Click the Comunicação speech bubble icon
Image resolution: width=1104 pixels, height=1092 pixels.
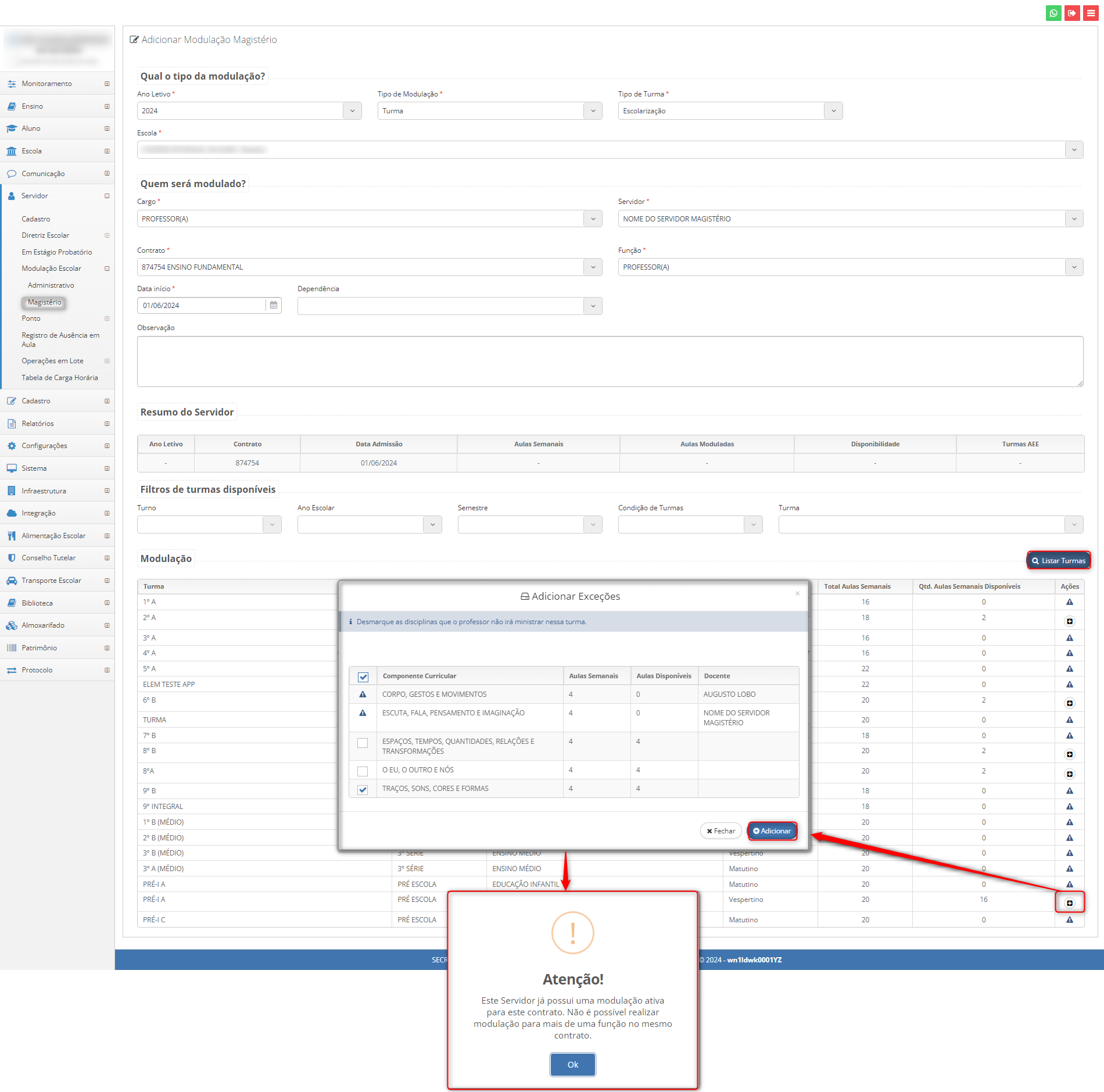coord(12,174)
